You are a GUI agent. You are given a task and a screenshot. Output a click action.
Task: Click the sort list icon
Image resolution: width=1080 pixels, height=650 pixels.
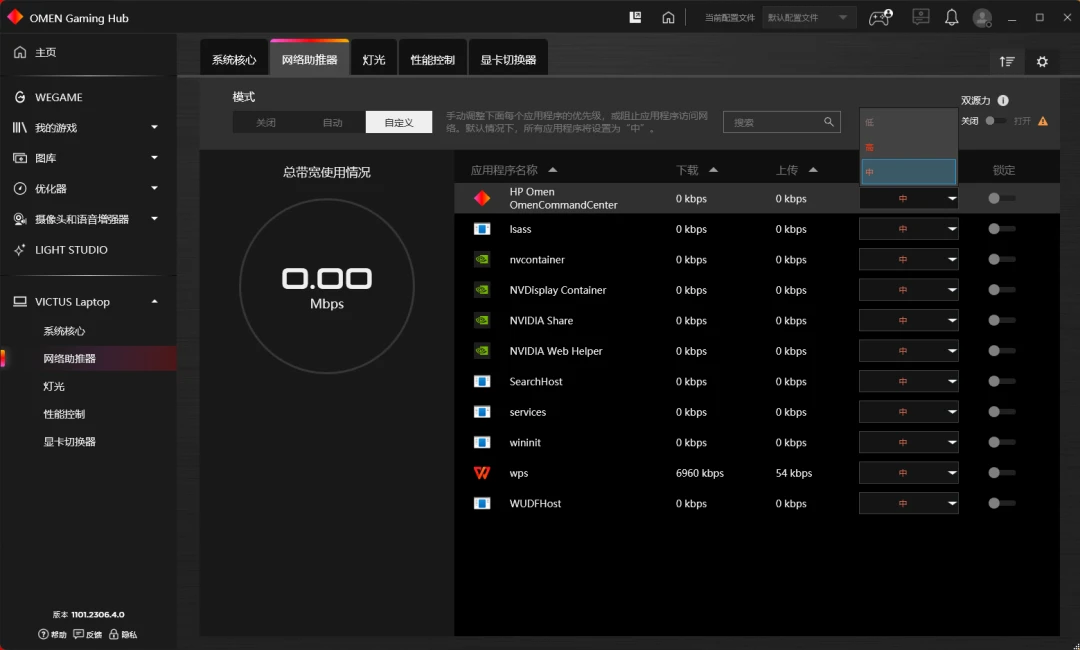pos(1006,62)
